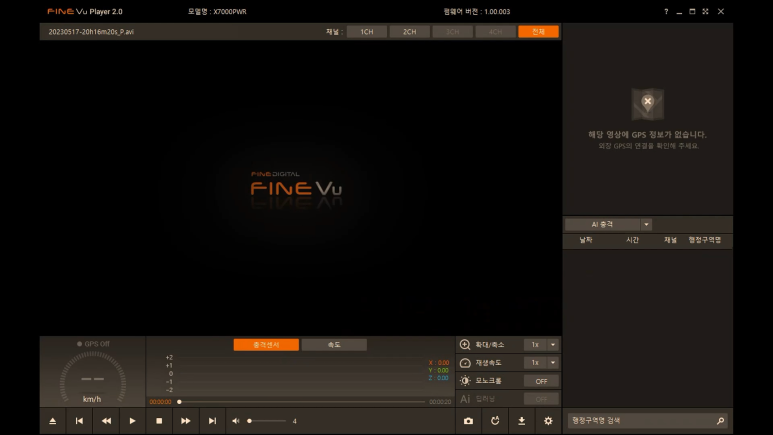
Task: Click the playback speed gauge icon
Action: coord(465,362)
